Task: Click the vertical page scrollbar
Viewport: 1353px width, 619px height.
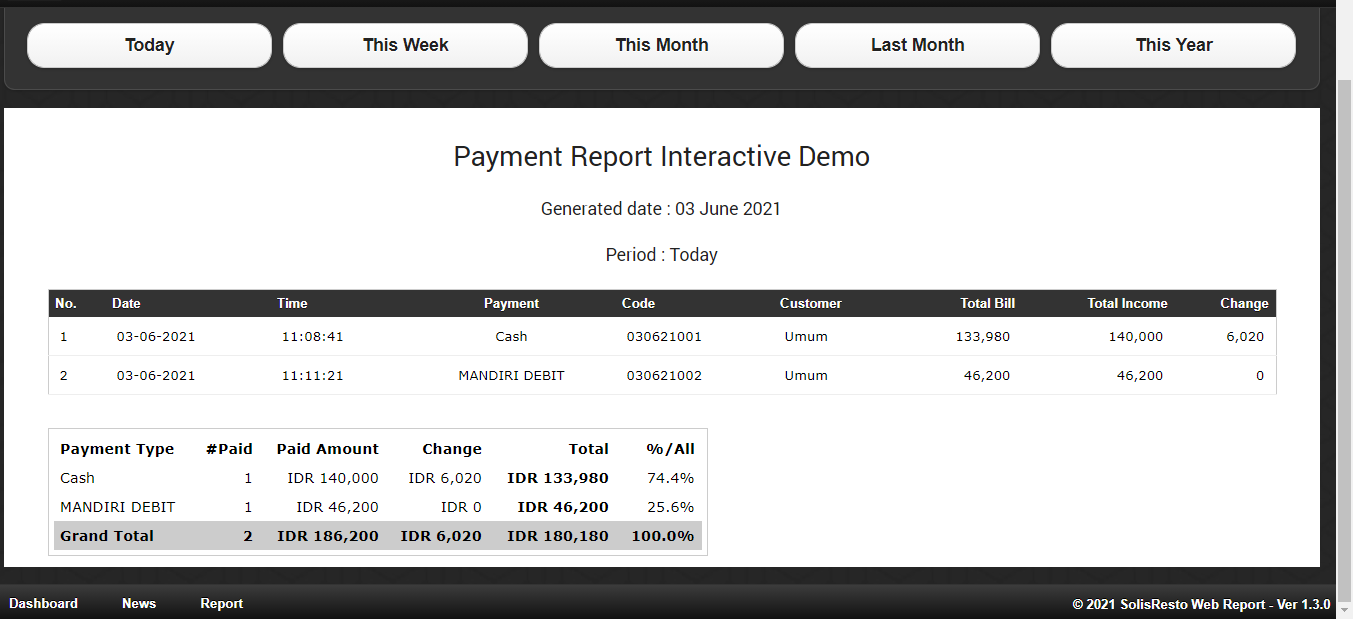Action: pyautogui.click(x=1344, y=300)
